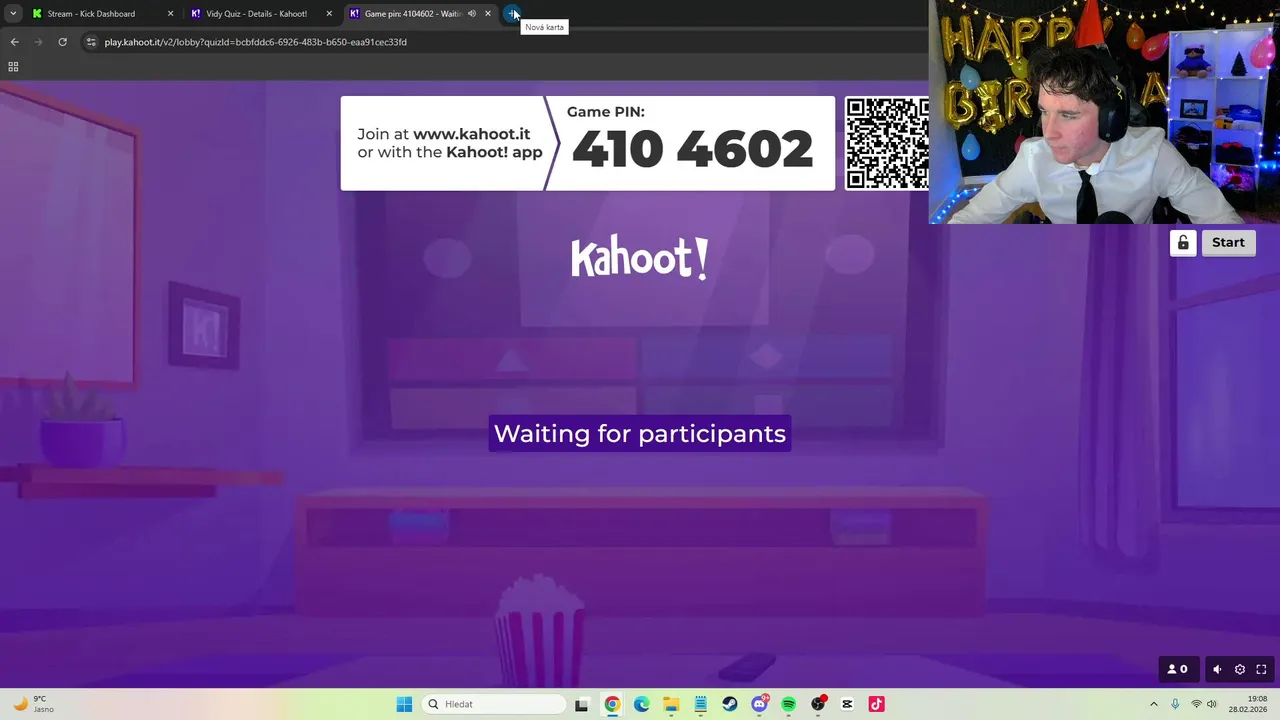Toggle the game lock padlock icon
The width and height of the screenshot is (1280, 720).
1183,243
